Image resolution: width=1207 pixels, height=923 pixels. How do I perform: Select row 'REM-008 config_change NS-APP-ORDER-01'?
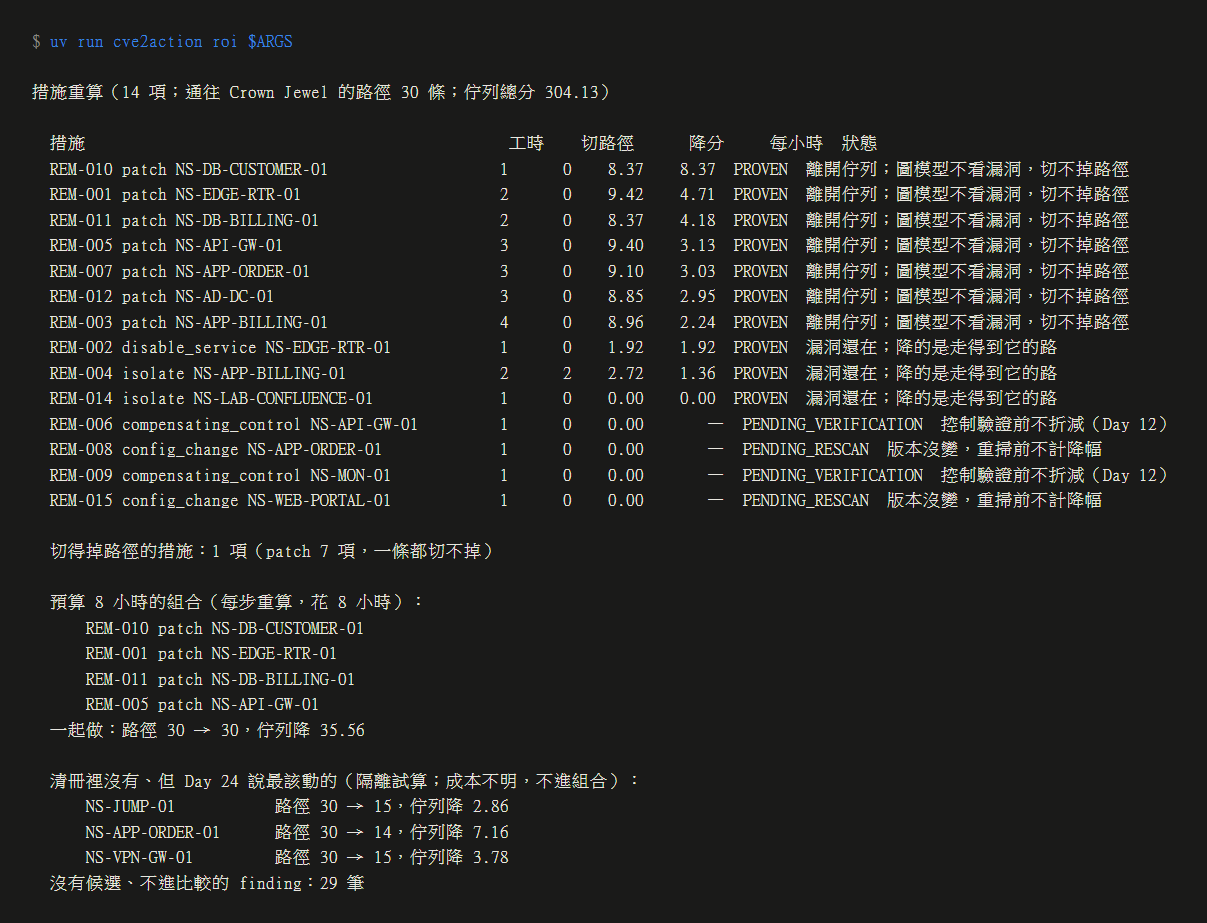tap(576, 450)
